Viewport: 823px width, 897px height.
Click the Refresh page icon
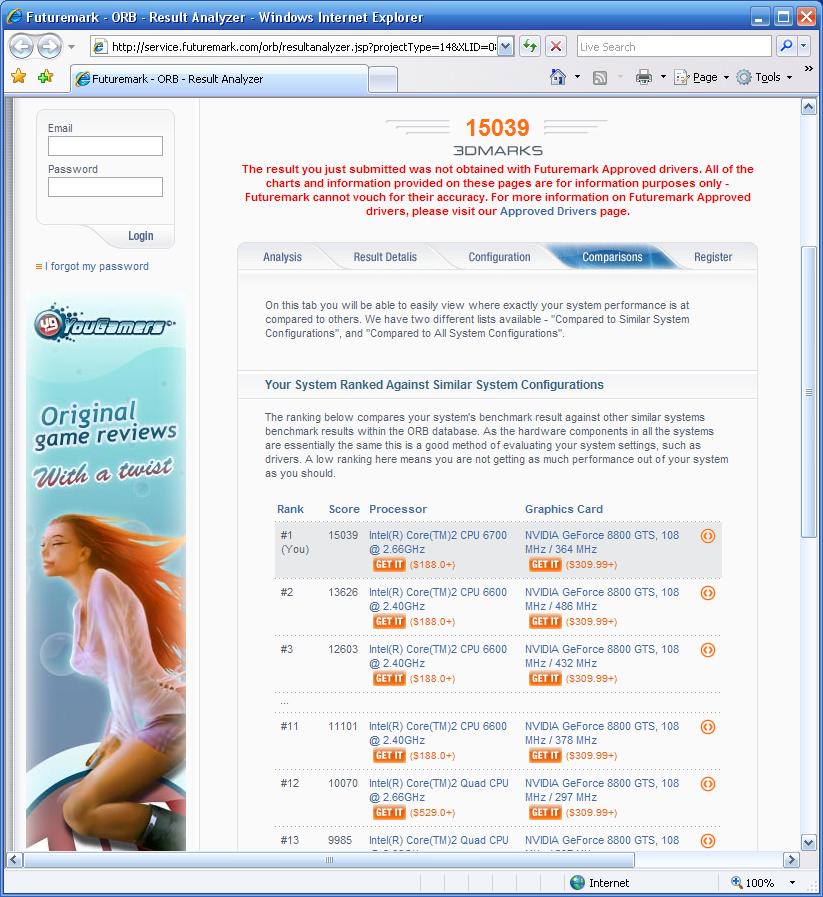pos(530,47)
